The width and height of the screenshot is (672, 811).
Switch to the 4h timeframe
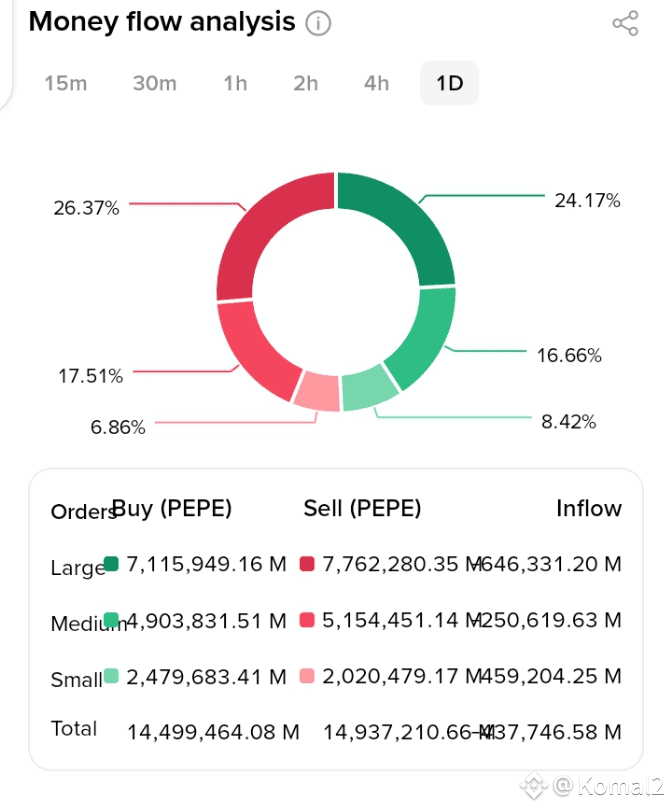click(377, 83)
